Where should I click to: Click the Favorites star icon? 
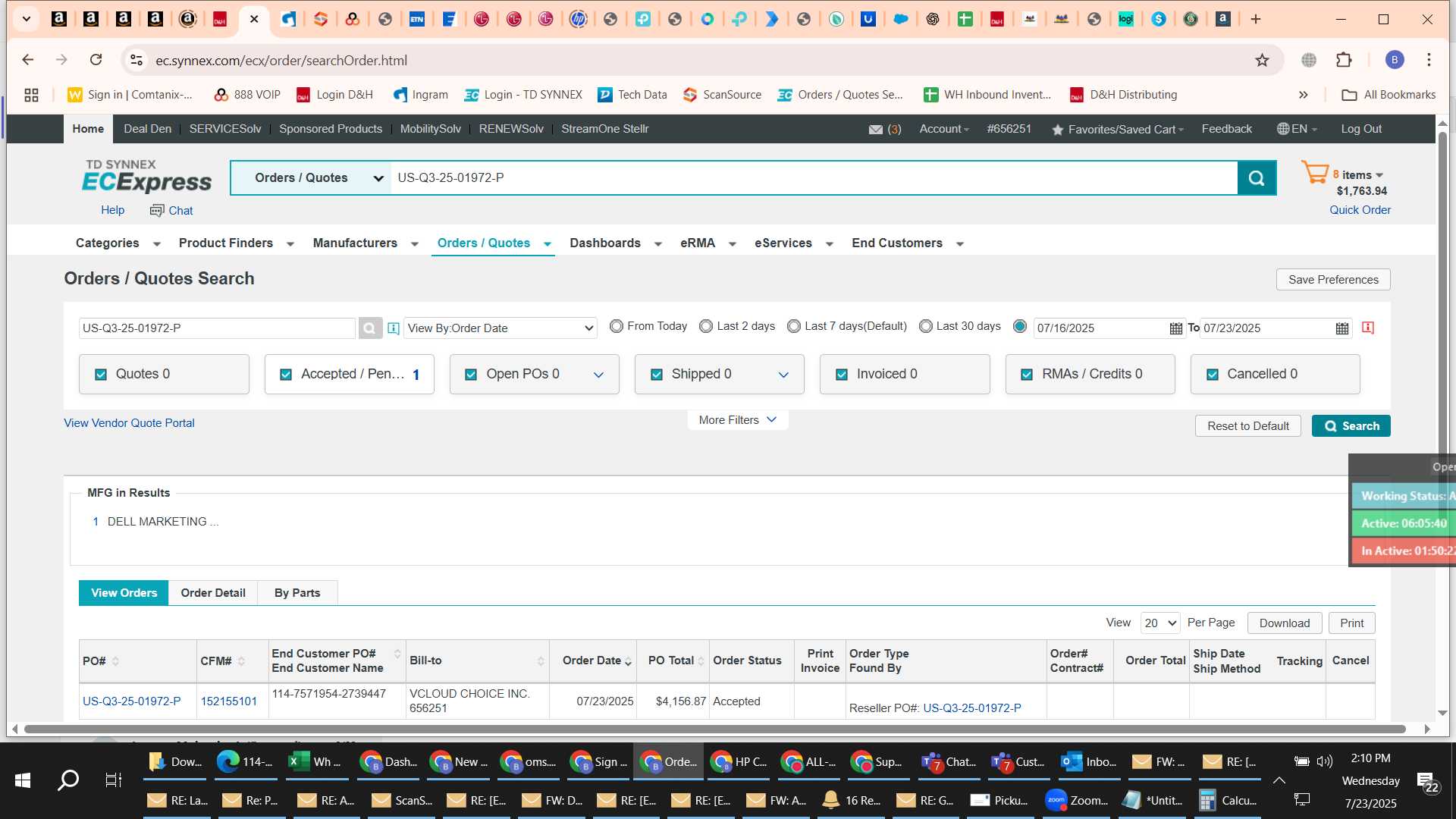[1057, 130]
